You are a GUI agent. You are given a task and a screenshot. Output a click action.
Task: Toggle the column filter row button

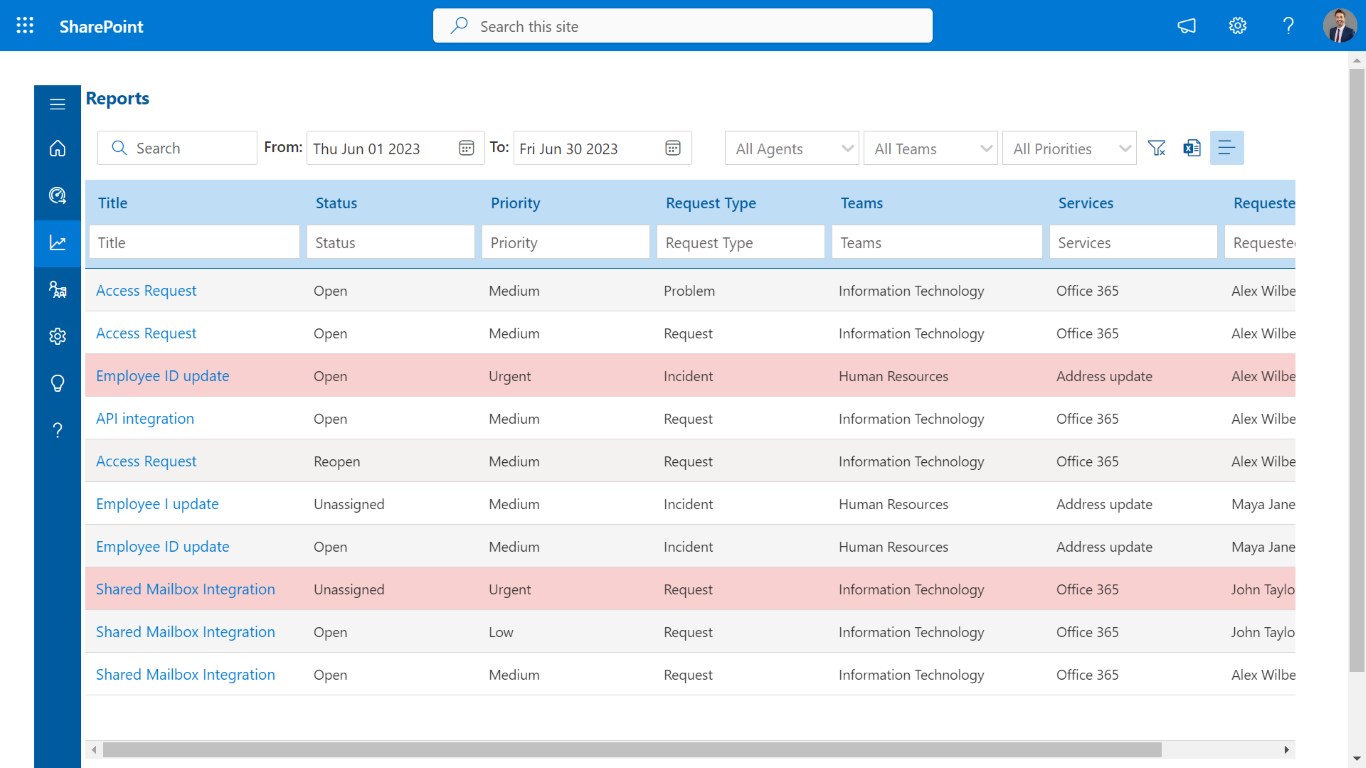[1227, 148]
